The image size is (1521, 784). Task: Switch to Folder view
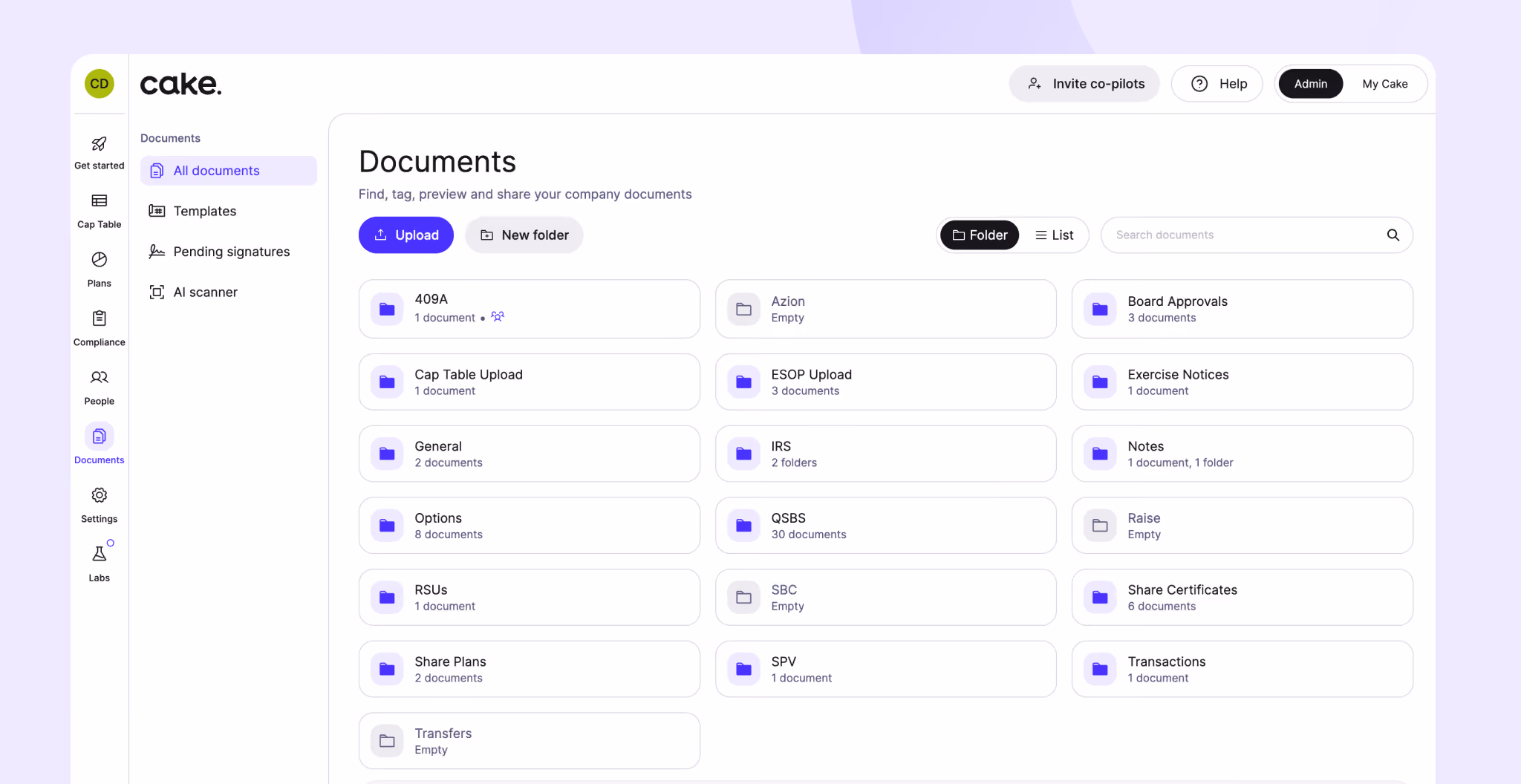[980, 235]
